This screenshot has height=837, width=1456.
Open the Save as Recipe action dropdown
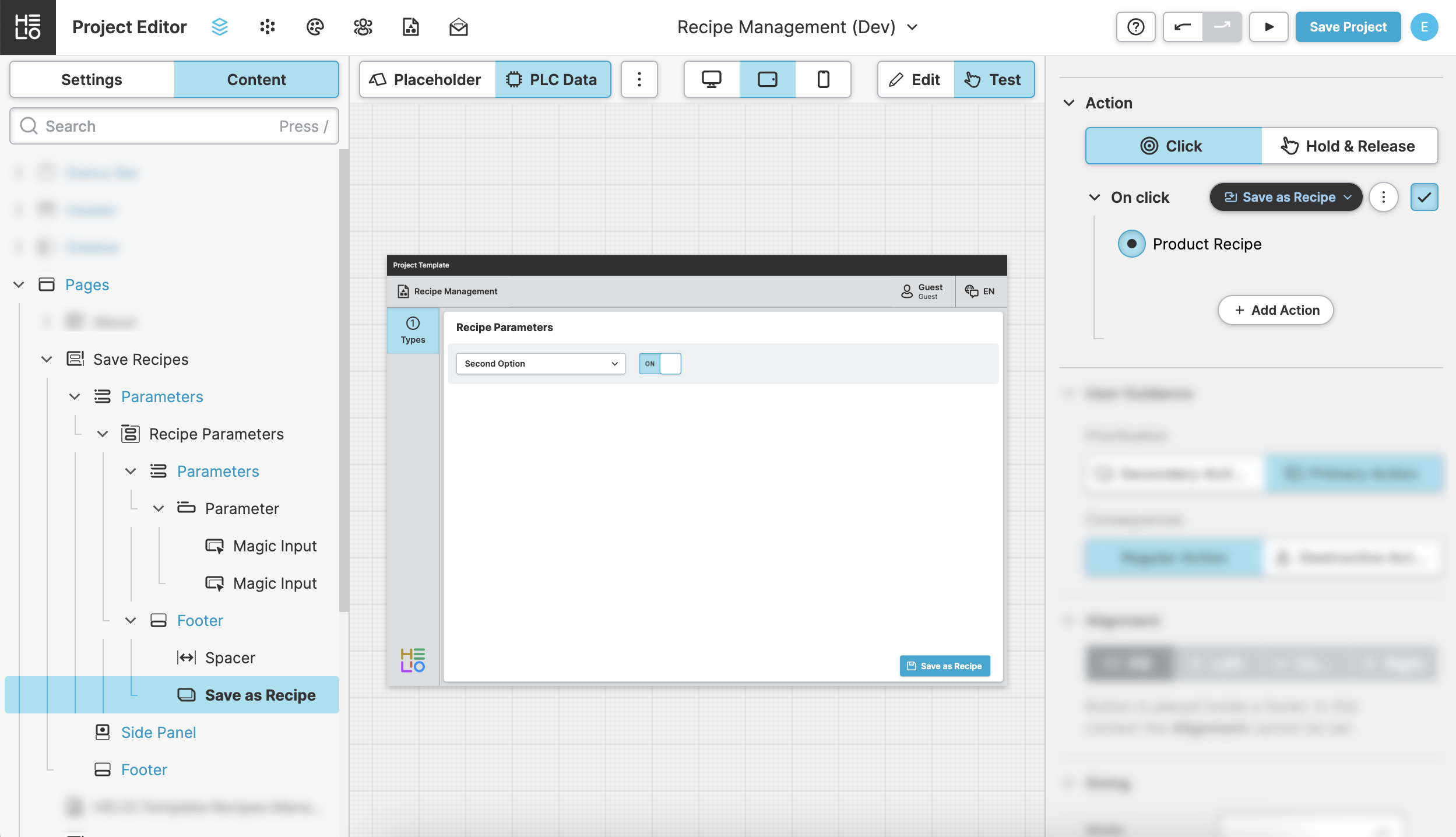pos(1286,197)
